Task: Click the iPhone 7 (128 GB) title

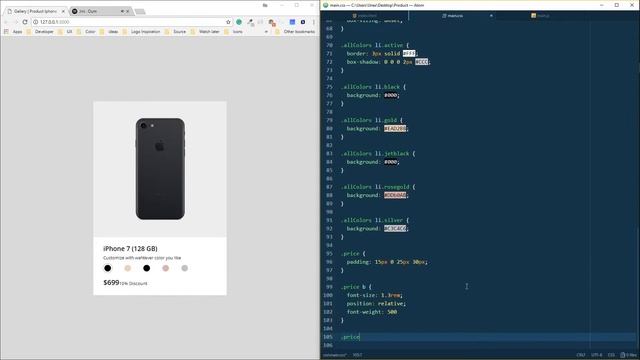Action: click(130, 249)
